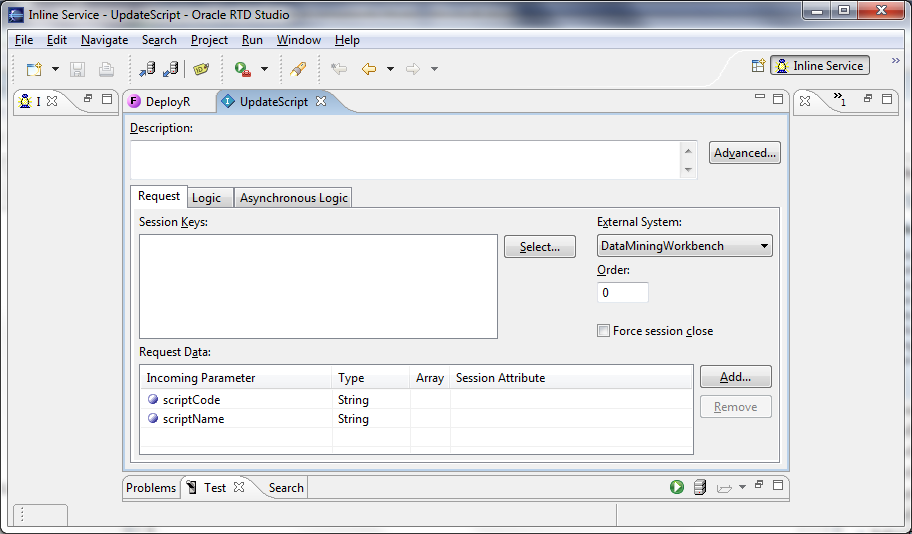912x534 pixels.
Task: Click the Open Perspective icon
Action: (x=758, y=66)
